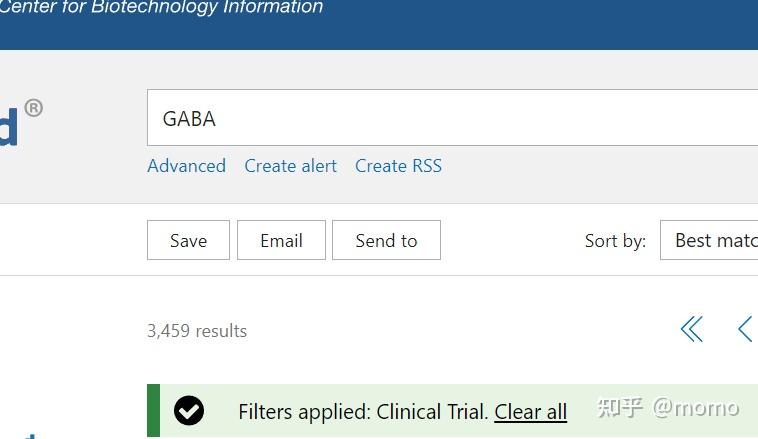Click the PubMed logo
The image size is (758, 439).
(10, 130)
